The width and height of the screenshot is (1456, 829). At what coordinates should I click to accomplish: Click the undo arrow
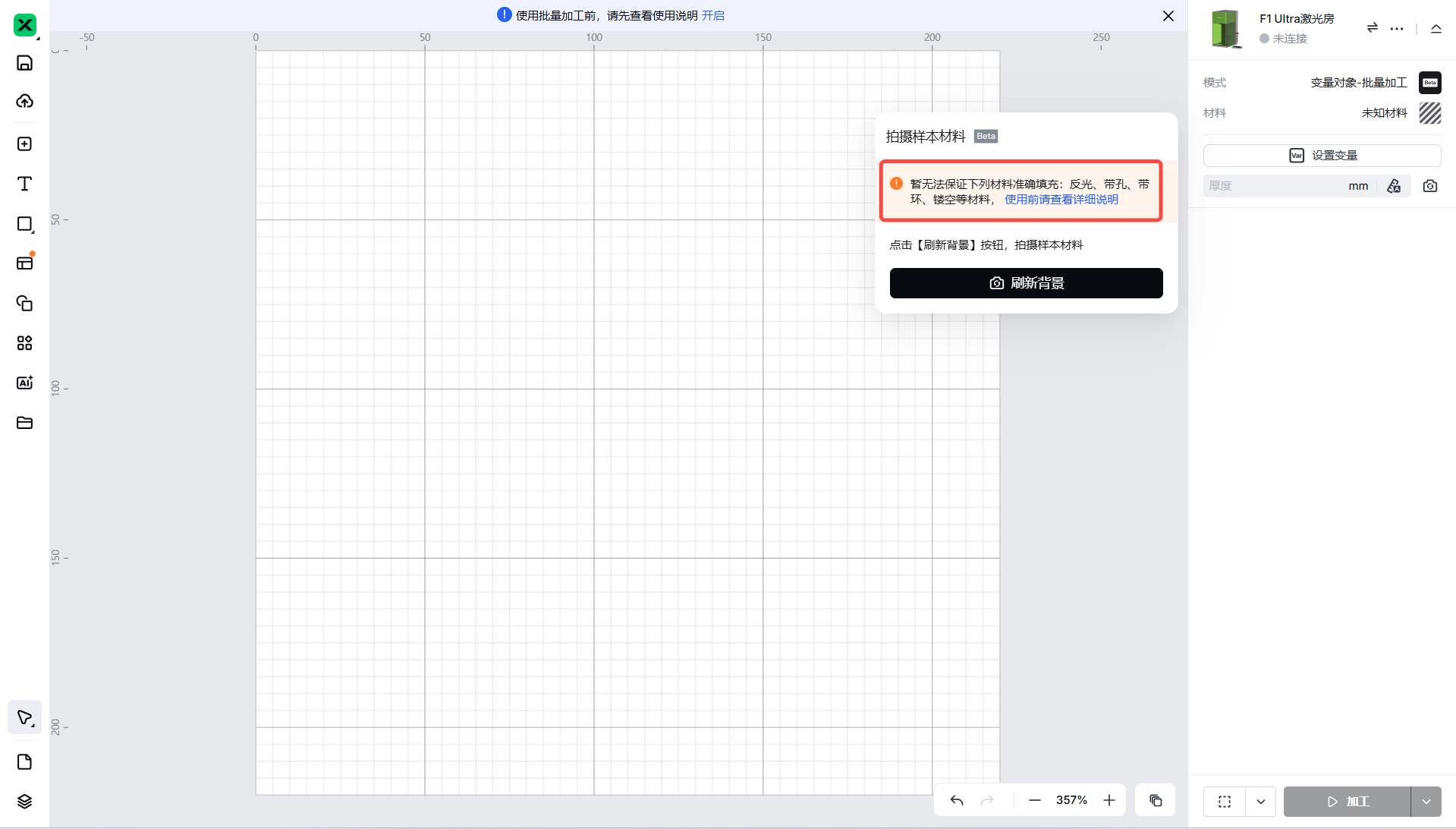[x=957, y=800]
